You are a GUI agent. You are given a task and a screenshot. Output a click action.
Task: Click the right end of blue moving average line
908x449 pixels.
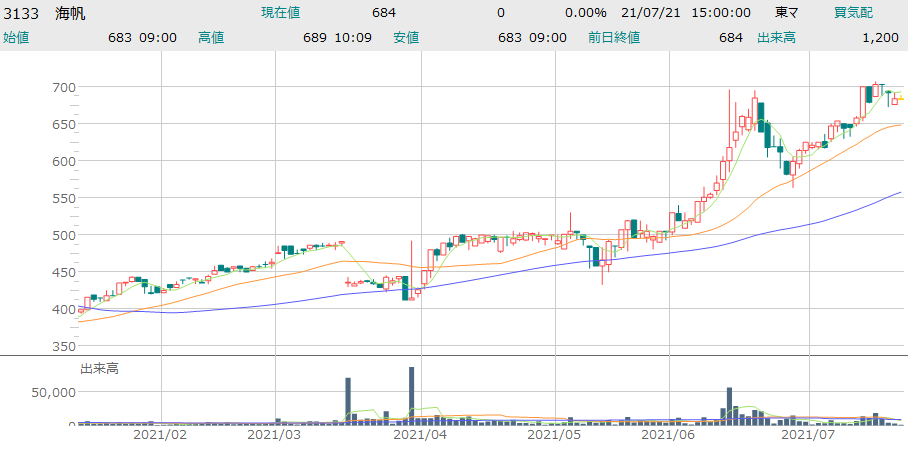[900, 192]
